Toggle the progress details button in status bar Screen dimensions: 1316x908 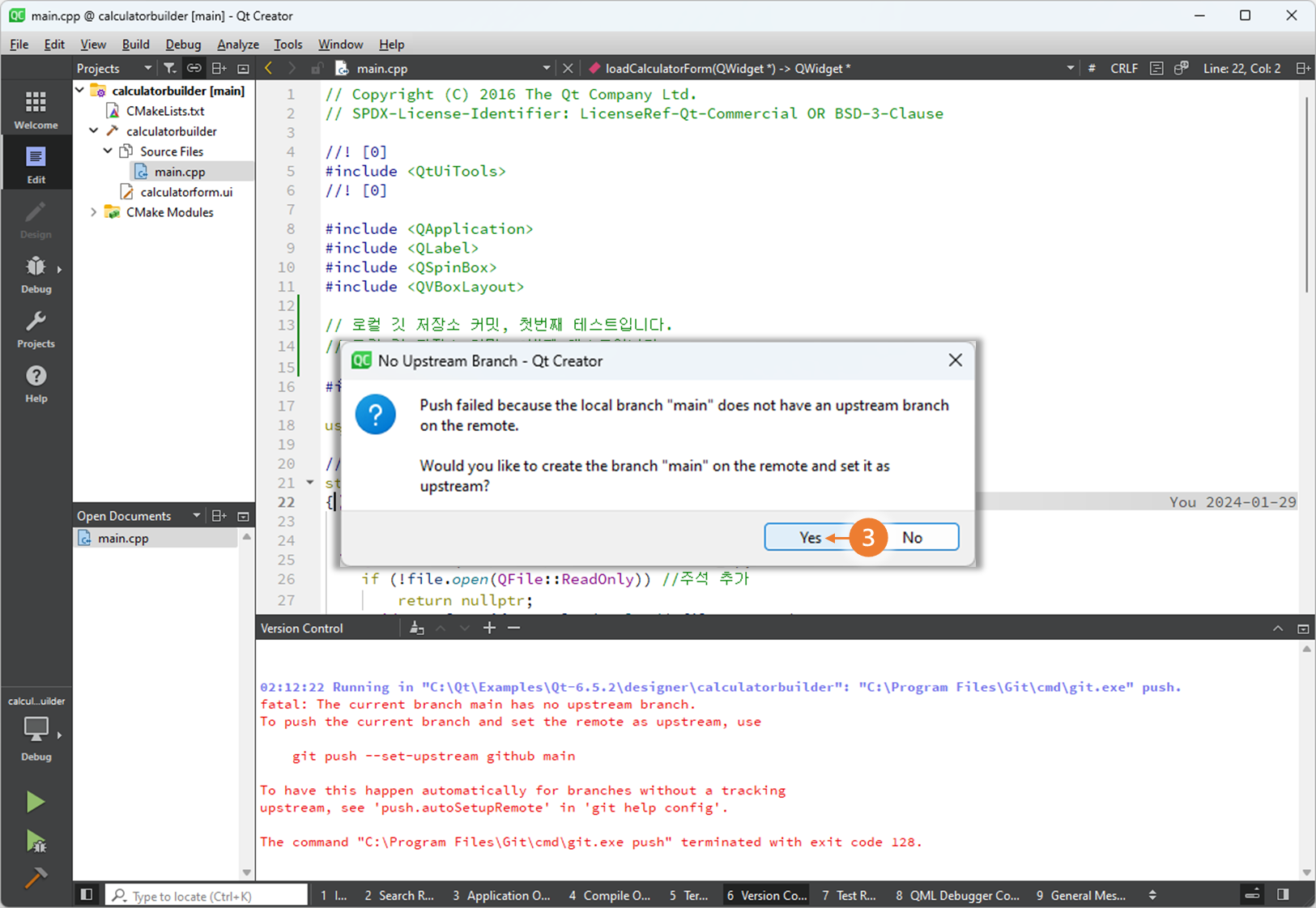1252,894
